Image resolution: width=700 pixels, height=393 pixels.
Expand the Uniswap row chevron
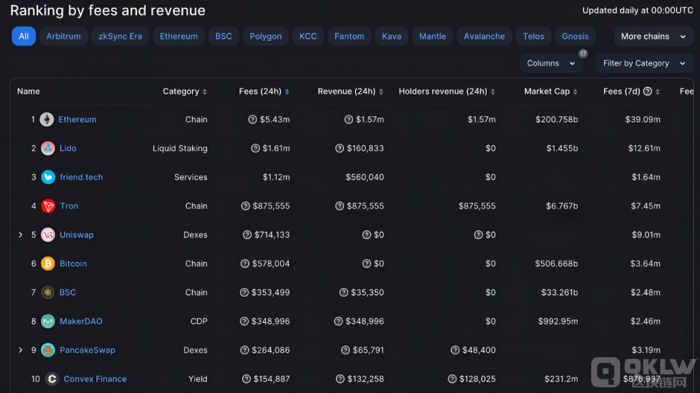click(20, 235)
